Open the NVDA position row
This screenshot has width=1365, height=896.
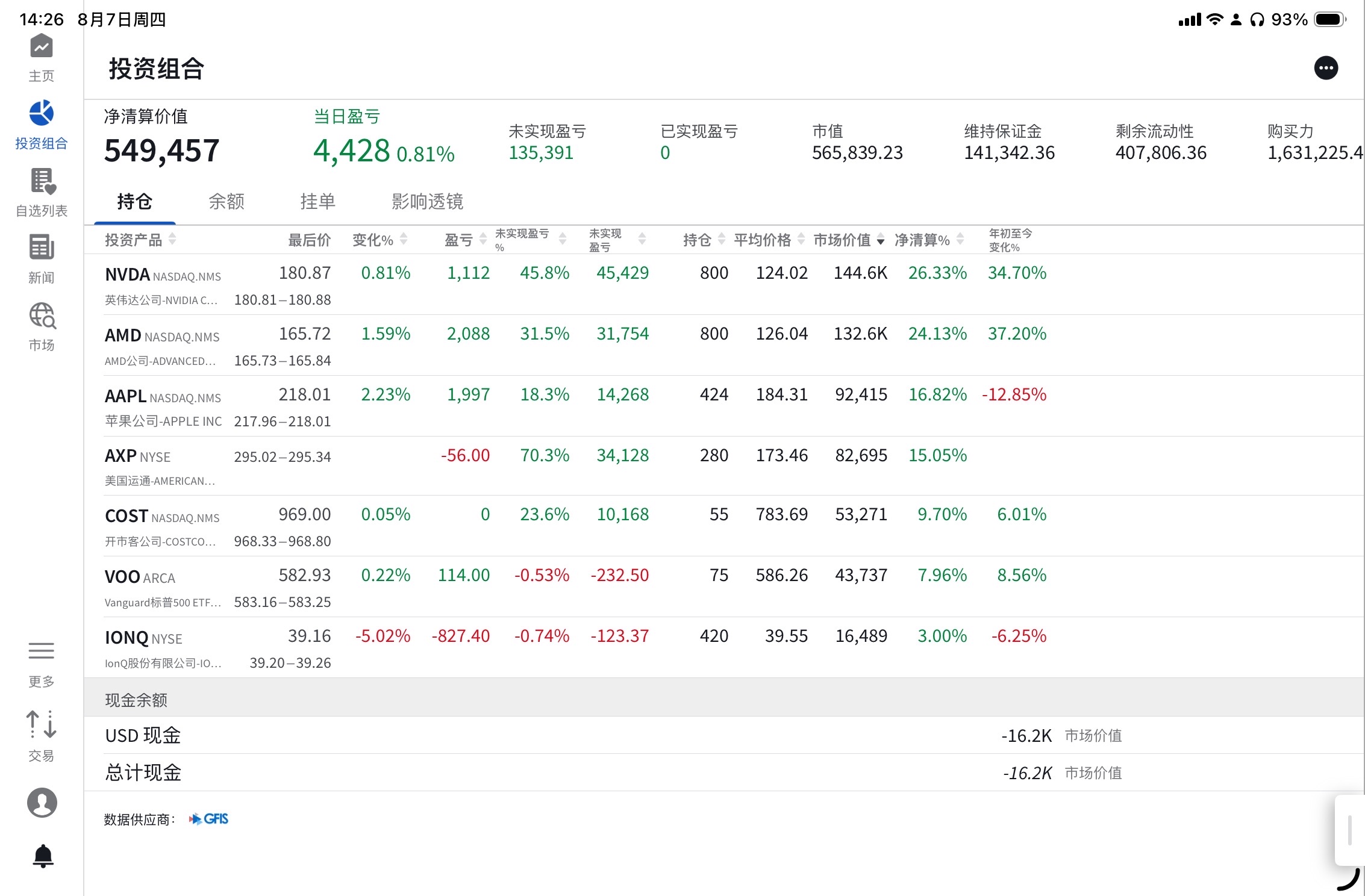[724, 284]
